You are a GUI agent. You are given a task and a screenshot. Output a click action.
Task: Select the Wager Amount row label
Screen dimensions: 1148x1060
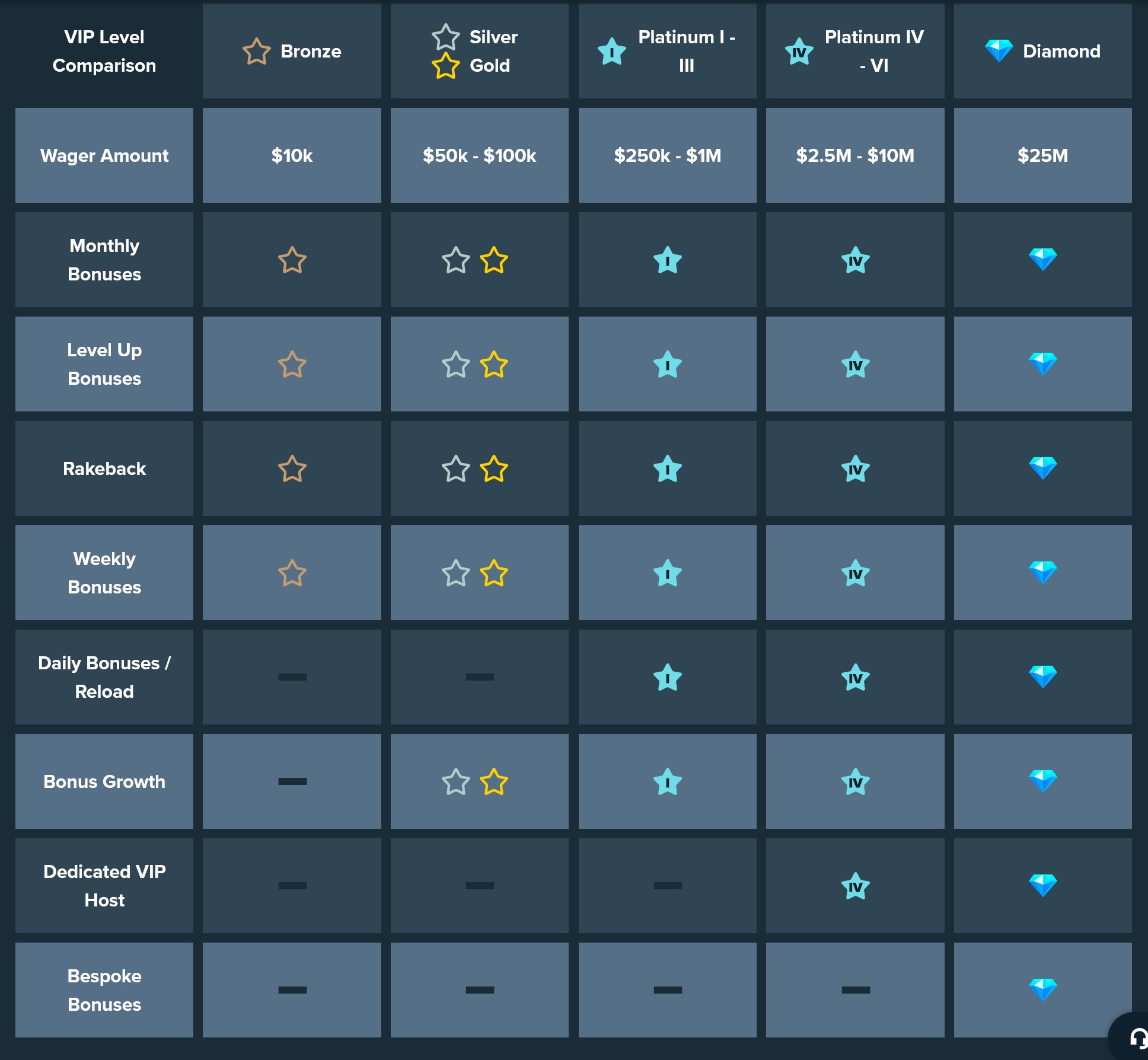(x=104, y=155)
